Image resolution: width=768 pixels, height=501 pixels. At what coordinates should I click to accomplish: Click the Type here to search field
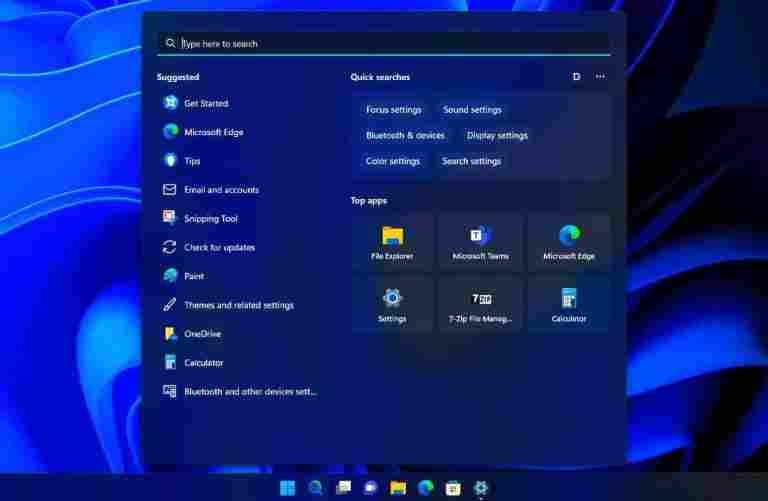pos(384,44)
